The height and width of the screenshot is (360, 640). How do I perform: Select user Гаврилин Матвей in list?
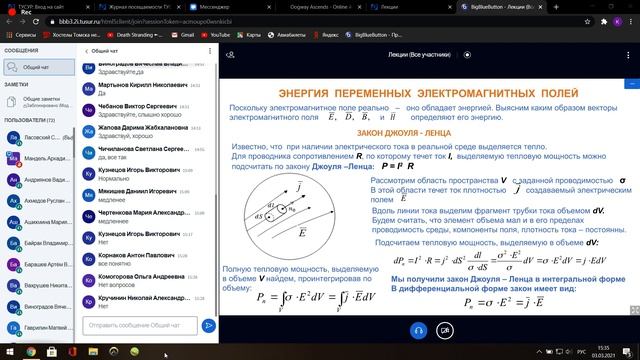click(x=39, y=328)
